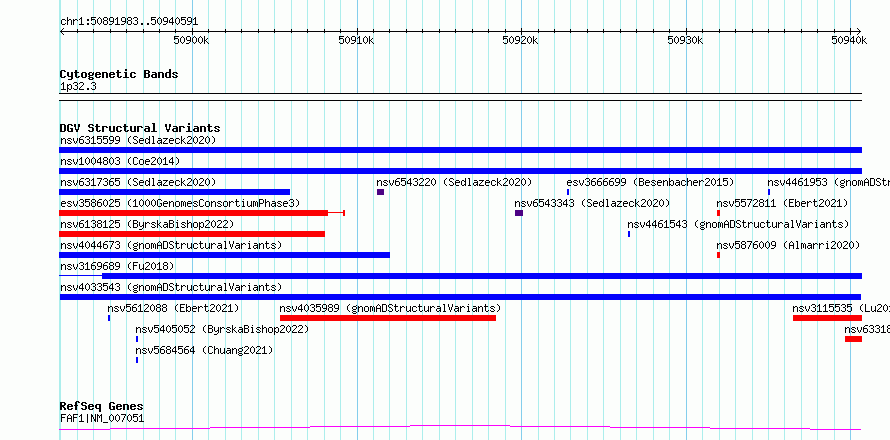This screenshot has height=440, width=890.
Task: Click the chr1:50891983..50940591 coordinates label
Action: 129,22
